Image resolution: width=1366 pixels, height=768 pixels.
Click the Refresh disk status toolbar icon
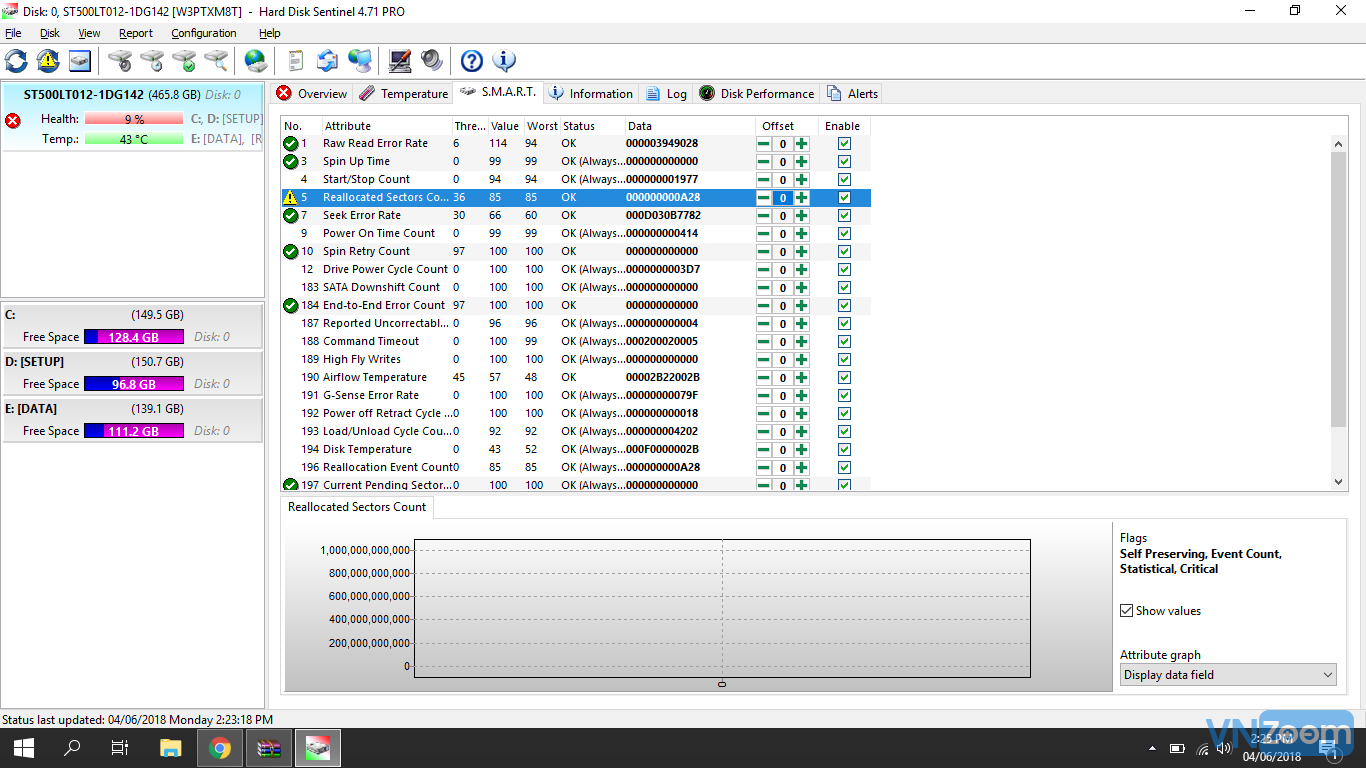click(16, 61)
